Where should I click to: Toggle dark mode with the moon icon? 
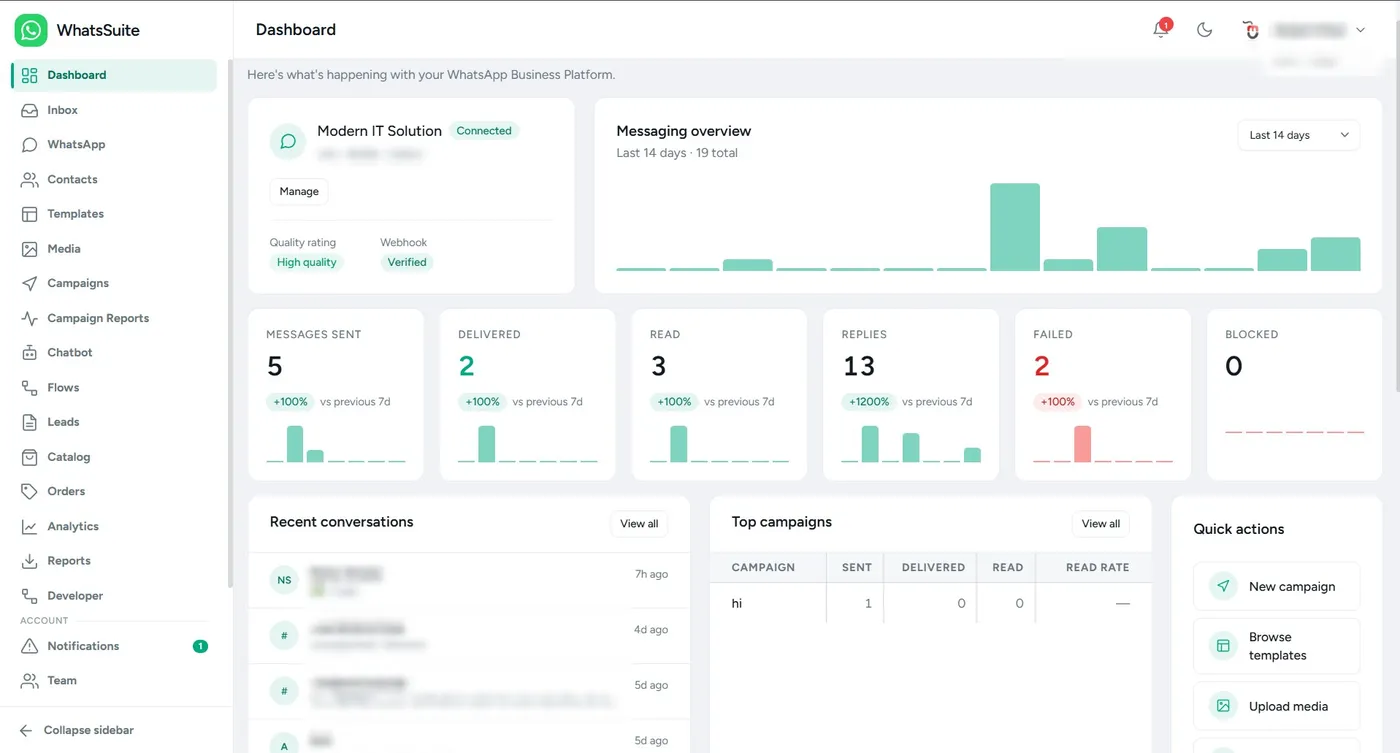[x=1205, y=30]
